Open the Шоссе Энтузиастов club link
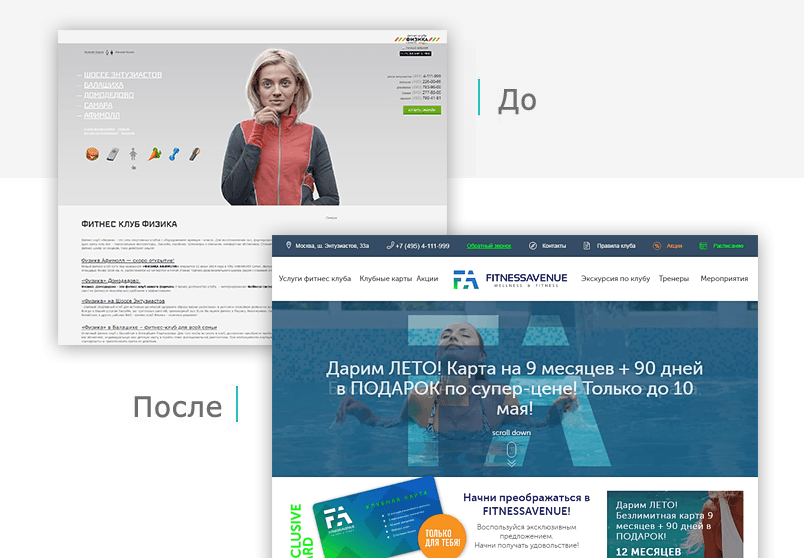This screenshot has height=558, width=804. click(x=123, y=75)
